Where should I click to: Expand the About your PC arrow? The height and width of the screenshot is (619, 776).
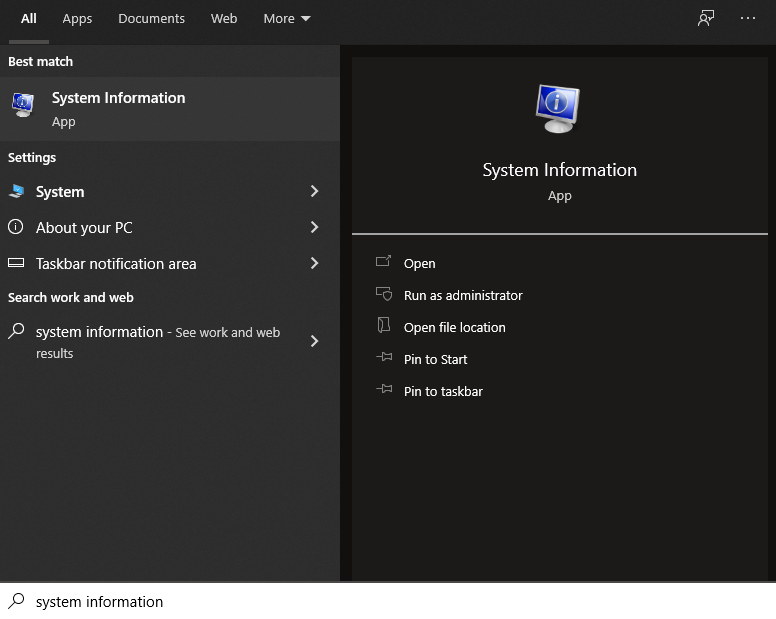click(x=314, y=228)
